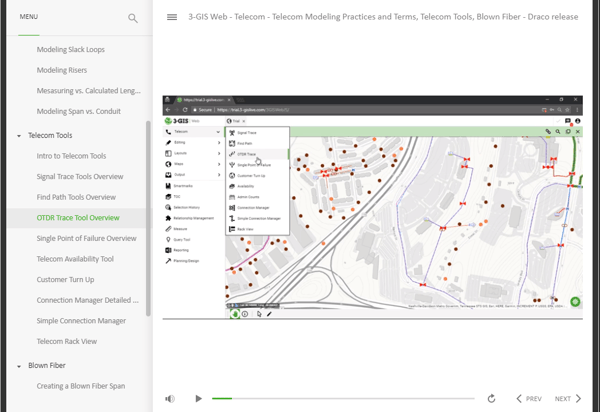Choose Simple Connection Manager in the flyout menu

255,218
